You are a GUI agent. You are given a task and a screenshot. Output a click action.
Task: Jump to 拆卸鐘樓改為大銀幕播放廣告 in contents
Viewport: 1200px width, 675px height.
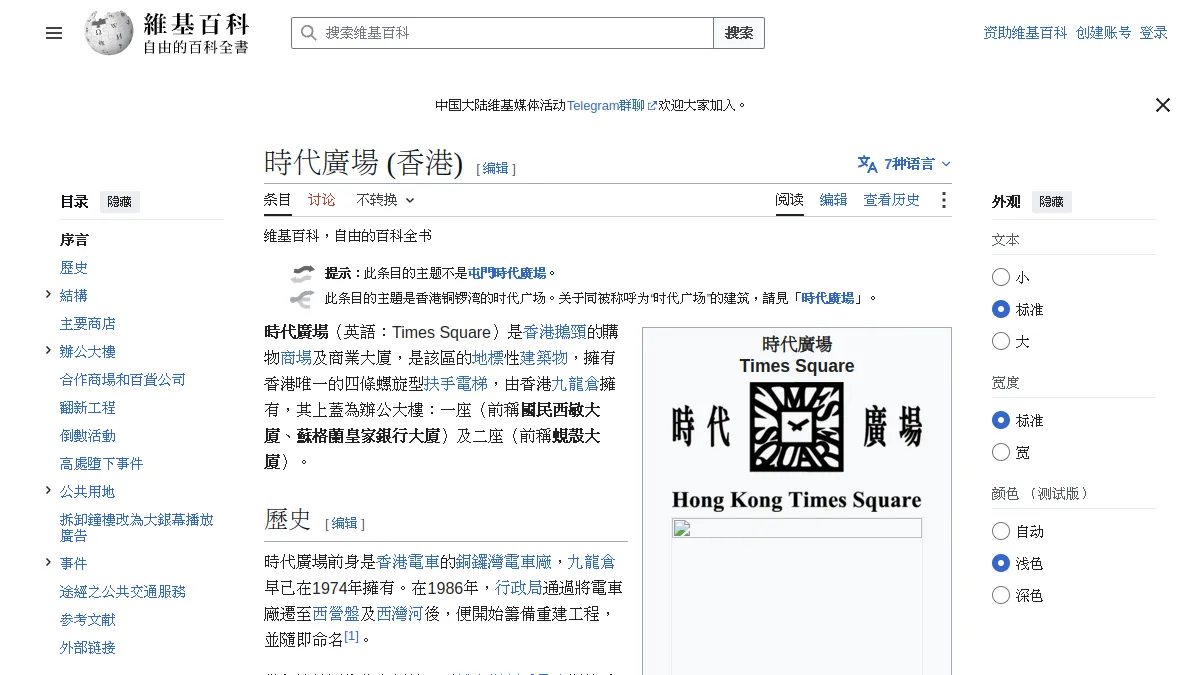[137, 527]
